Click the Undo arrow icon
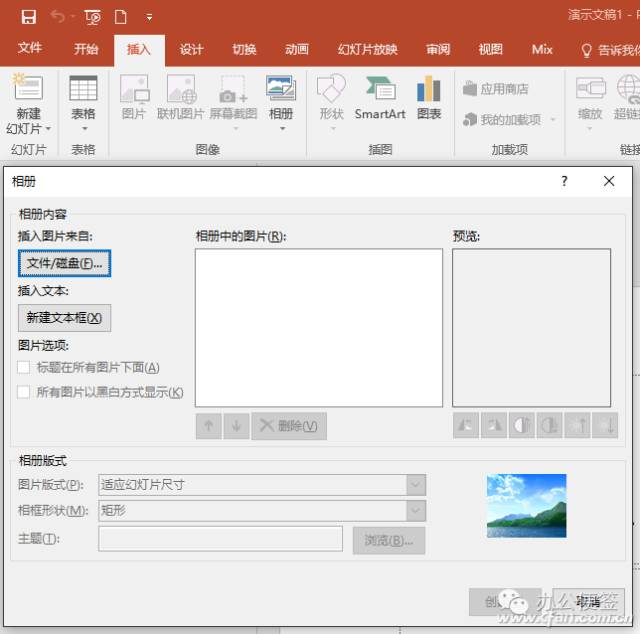 pyautogui.click(x=58, y=17)
